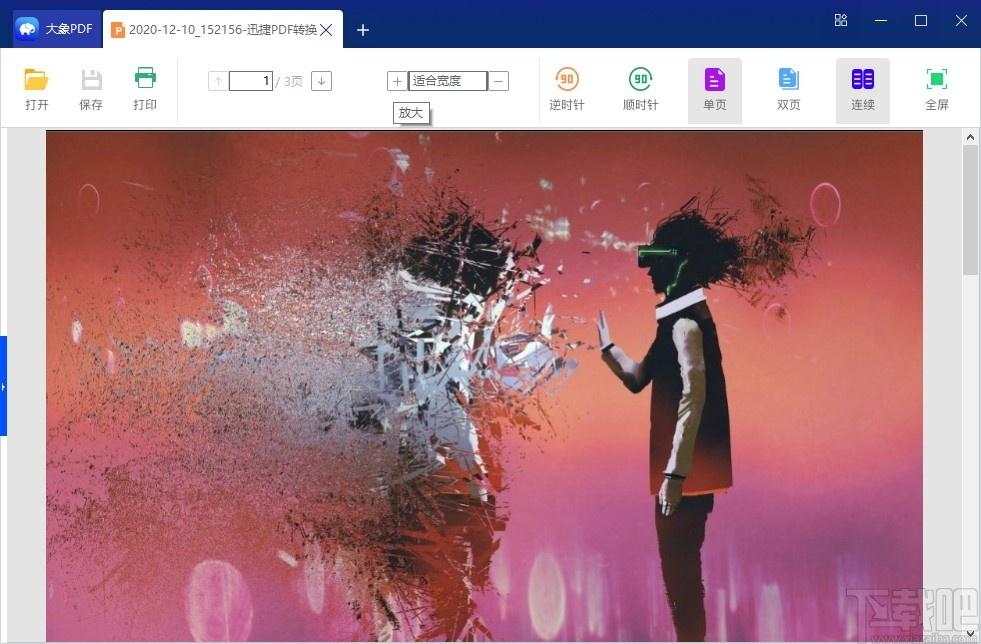This screenshot has height=644, width=981.
Task: Click the page number input field
Action: point(251,81)
